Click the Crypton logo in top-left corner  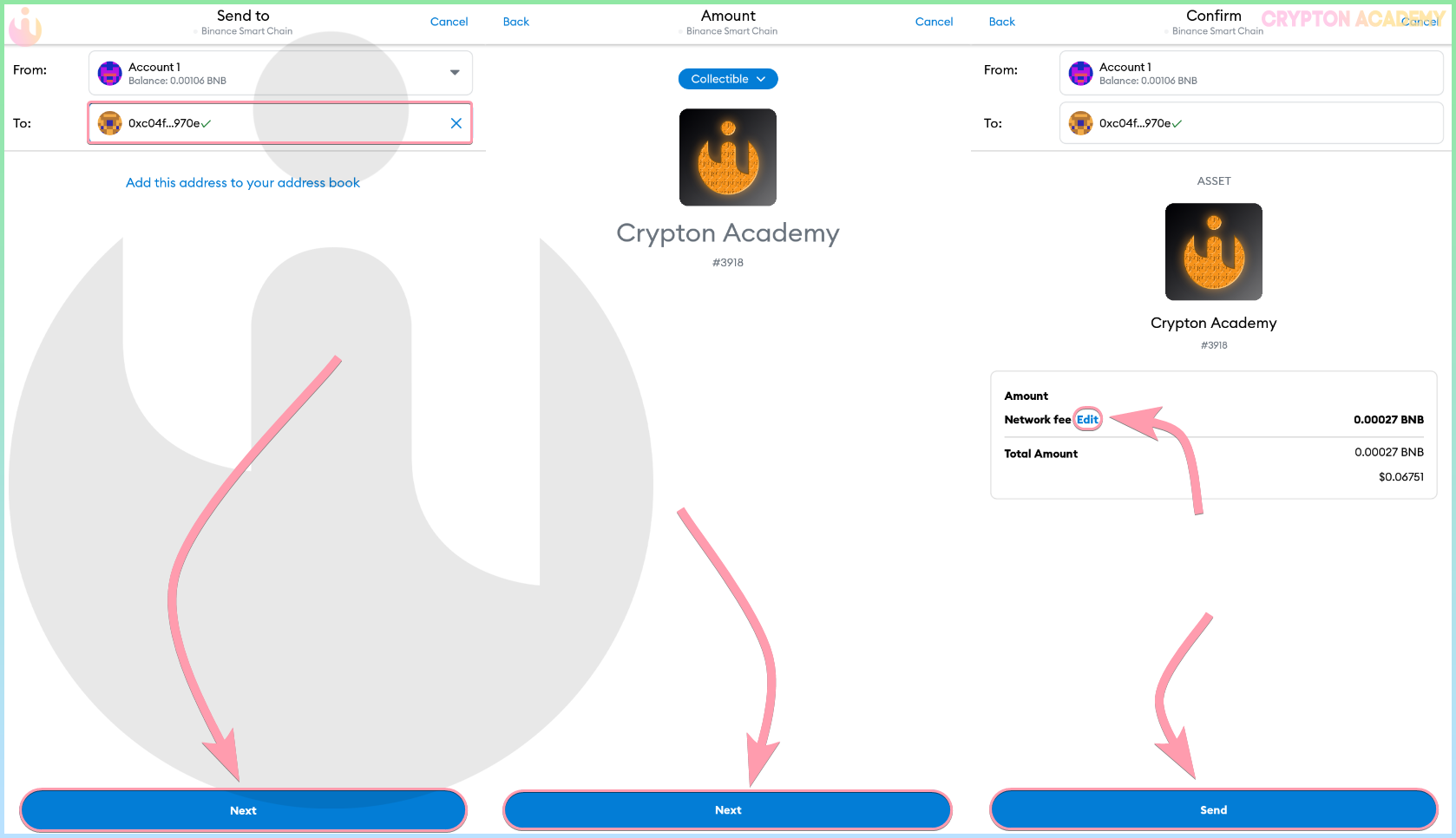[x=25, y=27]
